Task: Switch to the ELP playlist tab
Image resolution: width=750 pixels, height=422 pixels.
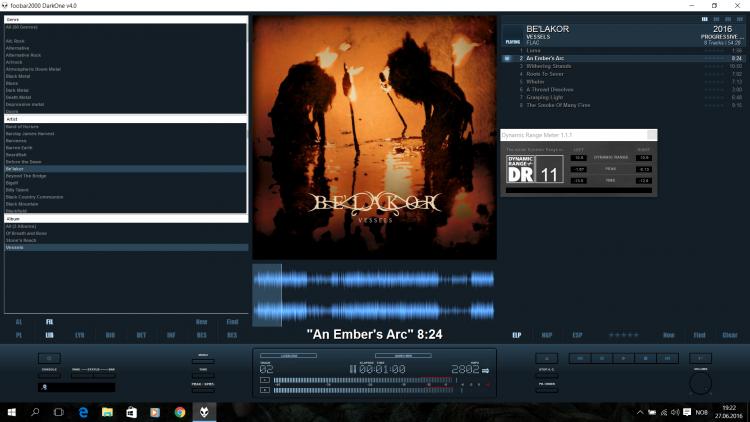Action: 517,335
